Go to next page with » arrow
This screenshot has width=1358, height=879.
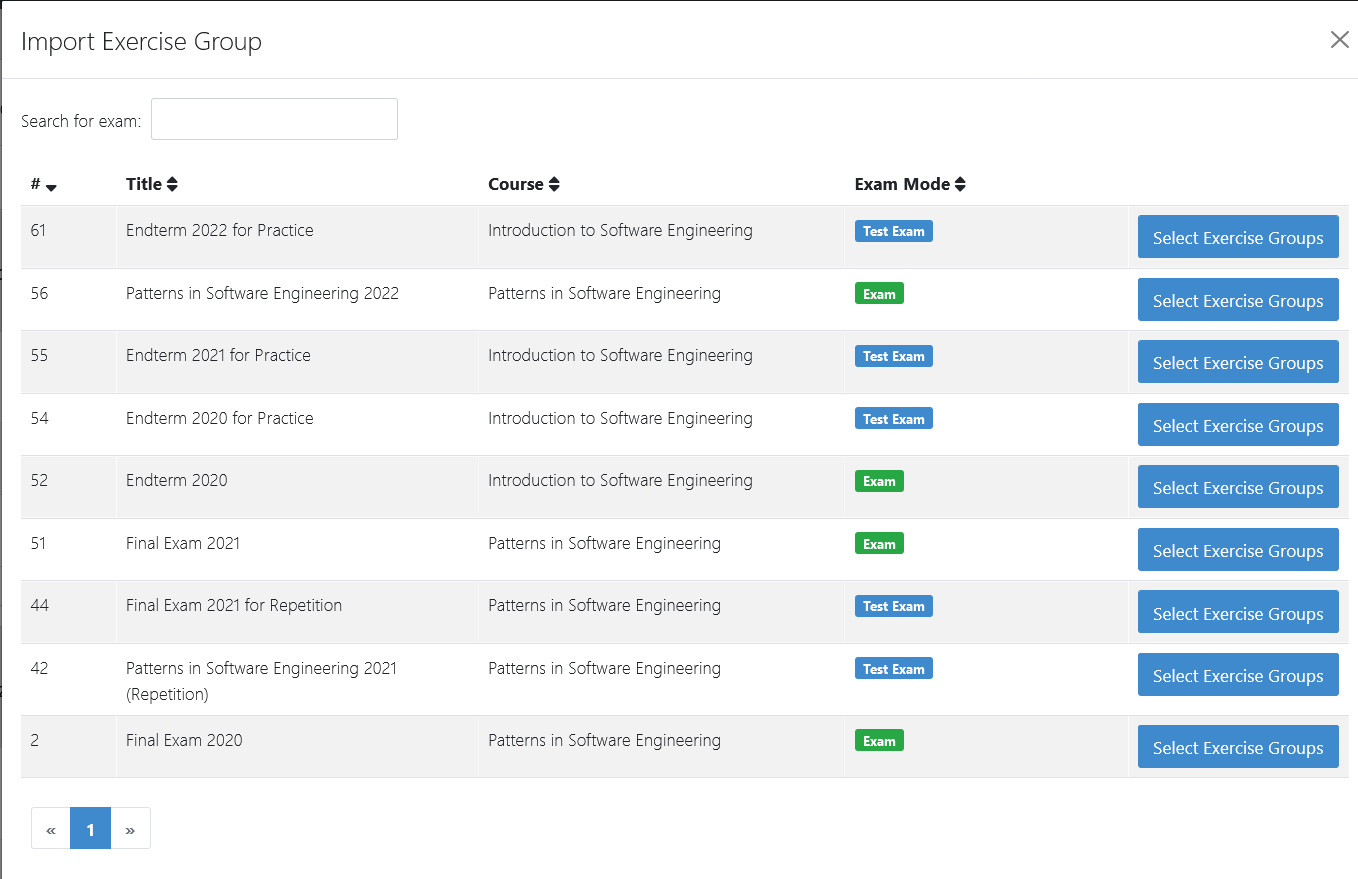click(x=130, y=829)
